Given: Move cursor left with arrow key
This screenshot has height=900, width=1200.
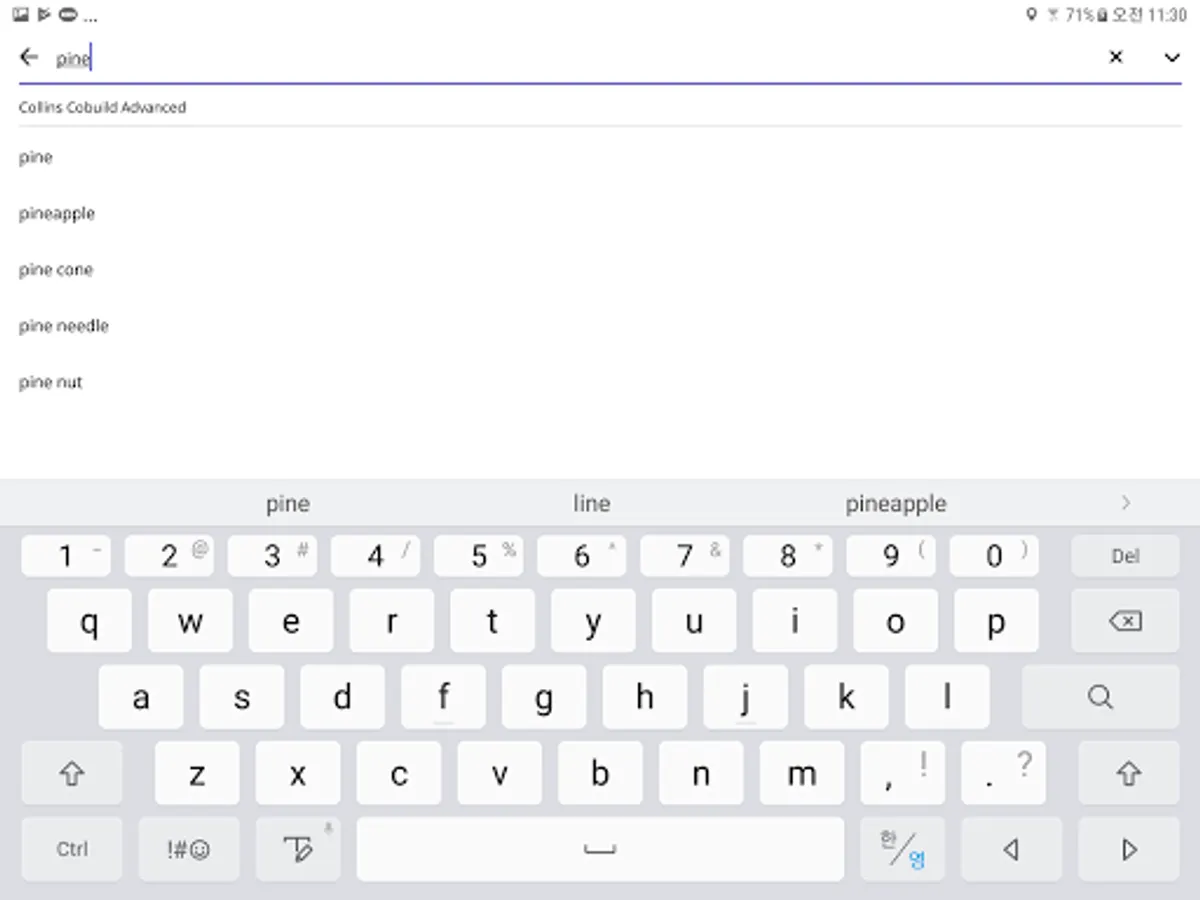Looking at the screenshot, I should click(x=1011, y=849).
